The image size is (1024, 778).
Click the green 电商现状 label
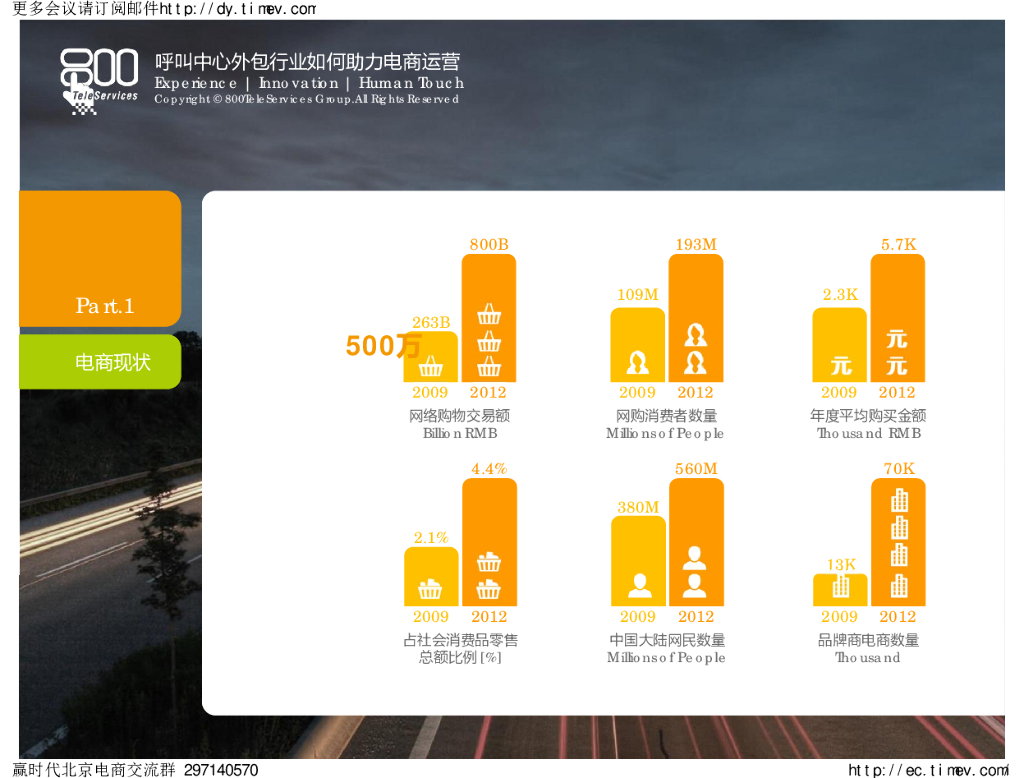tap(100, 362)
